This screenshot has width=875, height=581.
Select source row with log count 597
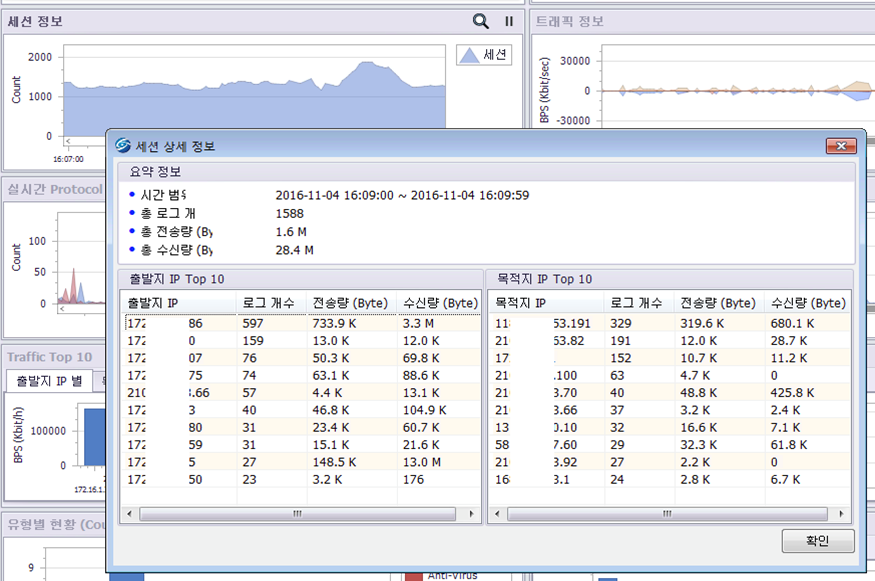pyautogui.click(x=302, y=323)
